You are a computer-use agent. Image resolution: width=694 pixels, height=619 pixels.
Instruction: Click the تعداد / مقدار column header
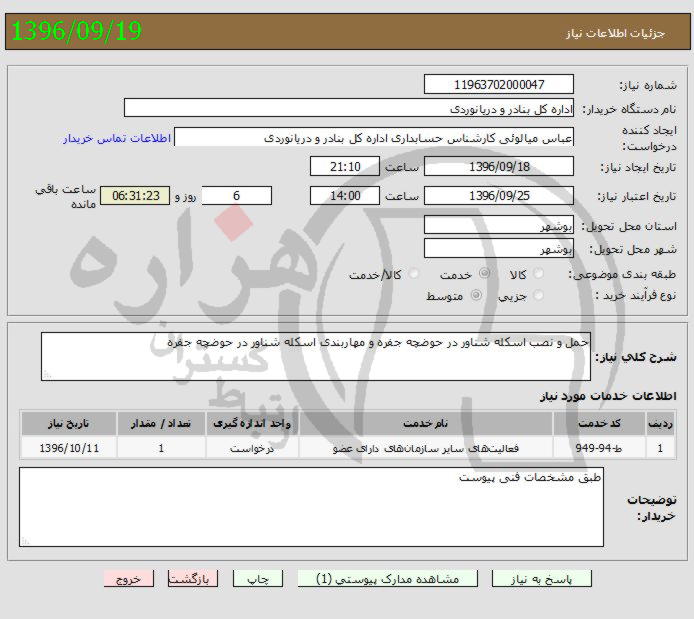coord(161,423)
